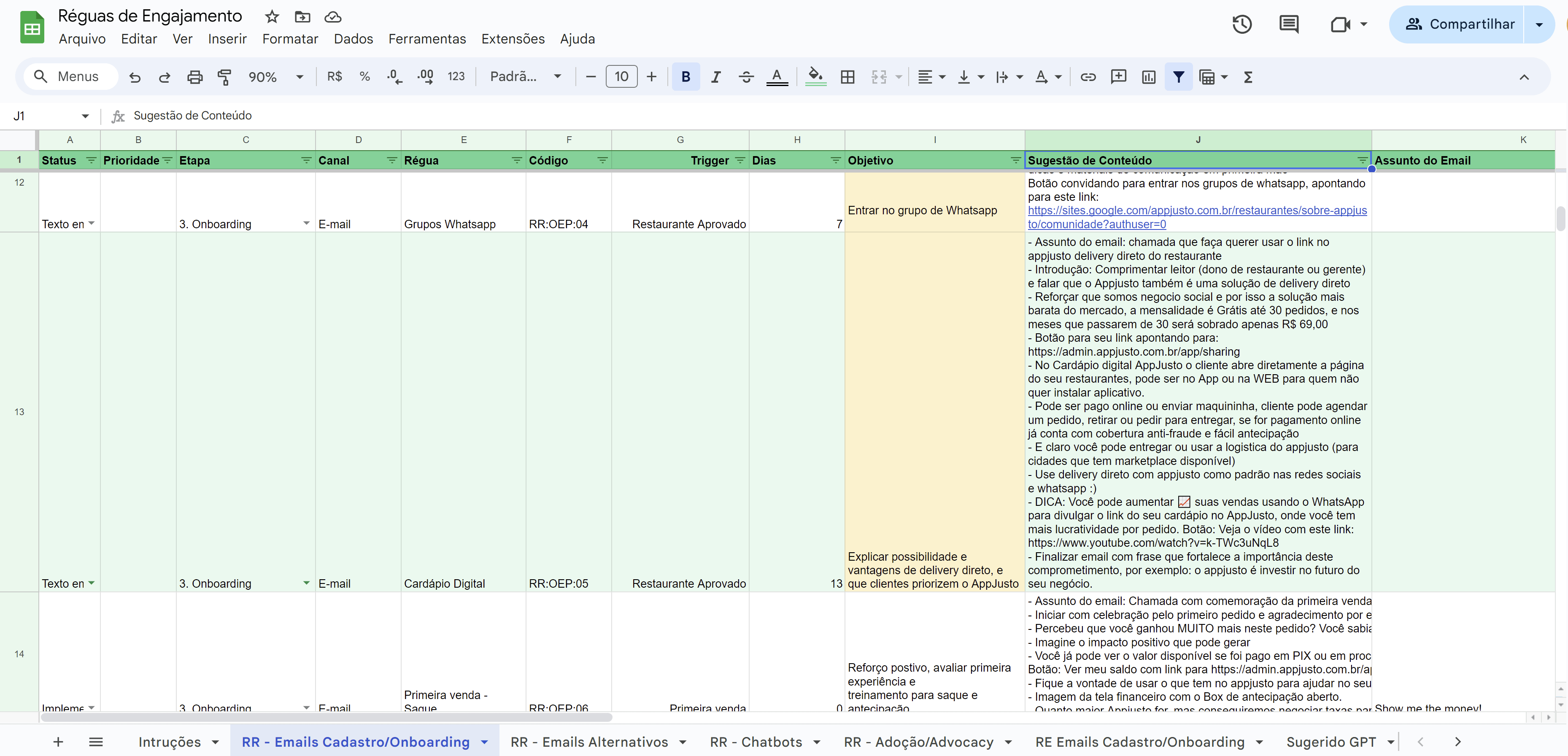Open the Google Sheets home icon
1568x756 pixels.
click(32, 27)
